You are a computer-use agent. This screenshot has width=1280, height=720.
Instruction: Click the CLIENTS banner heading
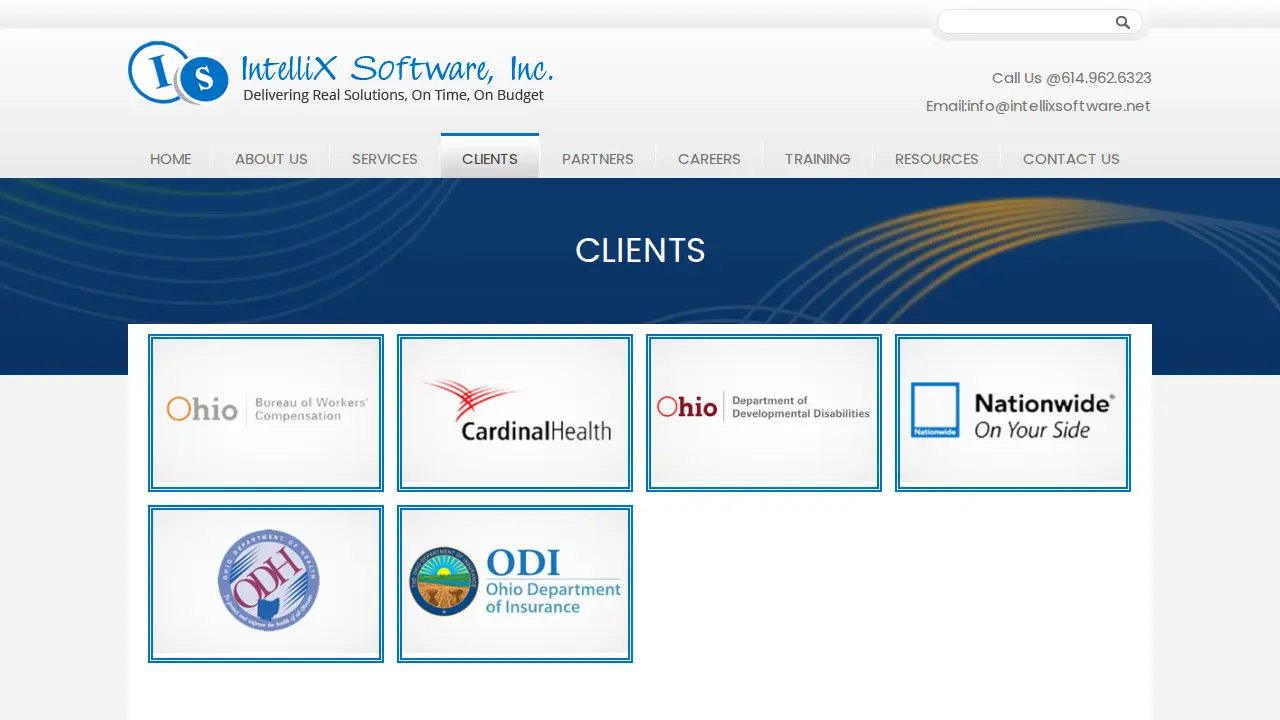[640, 250]
